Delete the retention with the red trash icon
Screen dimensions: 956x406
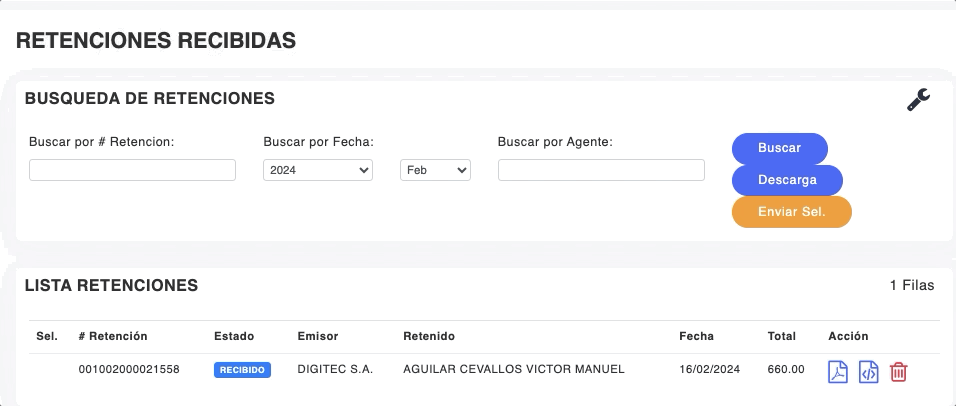click(x=899, y=372)
